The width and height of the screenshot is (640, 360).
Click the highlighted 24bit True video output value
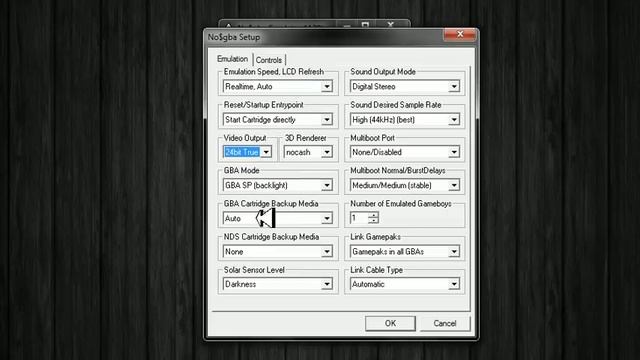[242, 152]
